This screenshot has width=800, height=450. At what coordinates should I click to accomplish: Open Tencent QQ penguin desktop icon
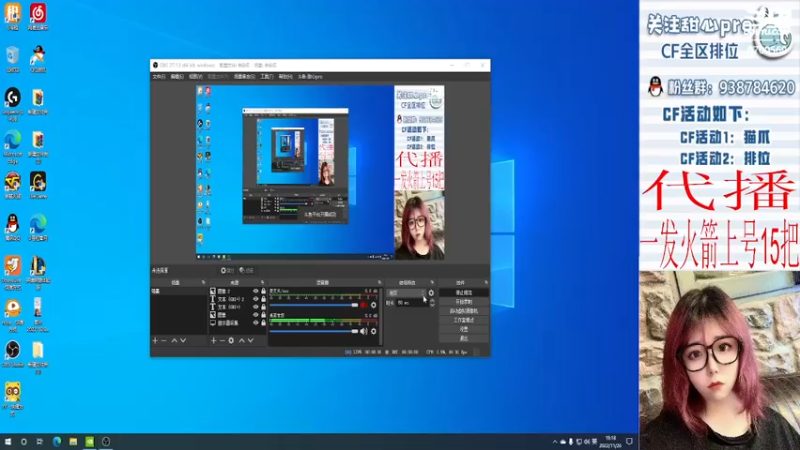(x=13, y=228)
